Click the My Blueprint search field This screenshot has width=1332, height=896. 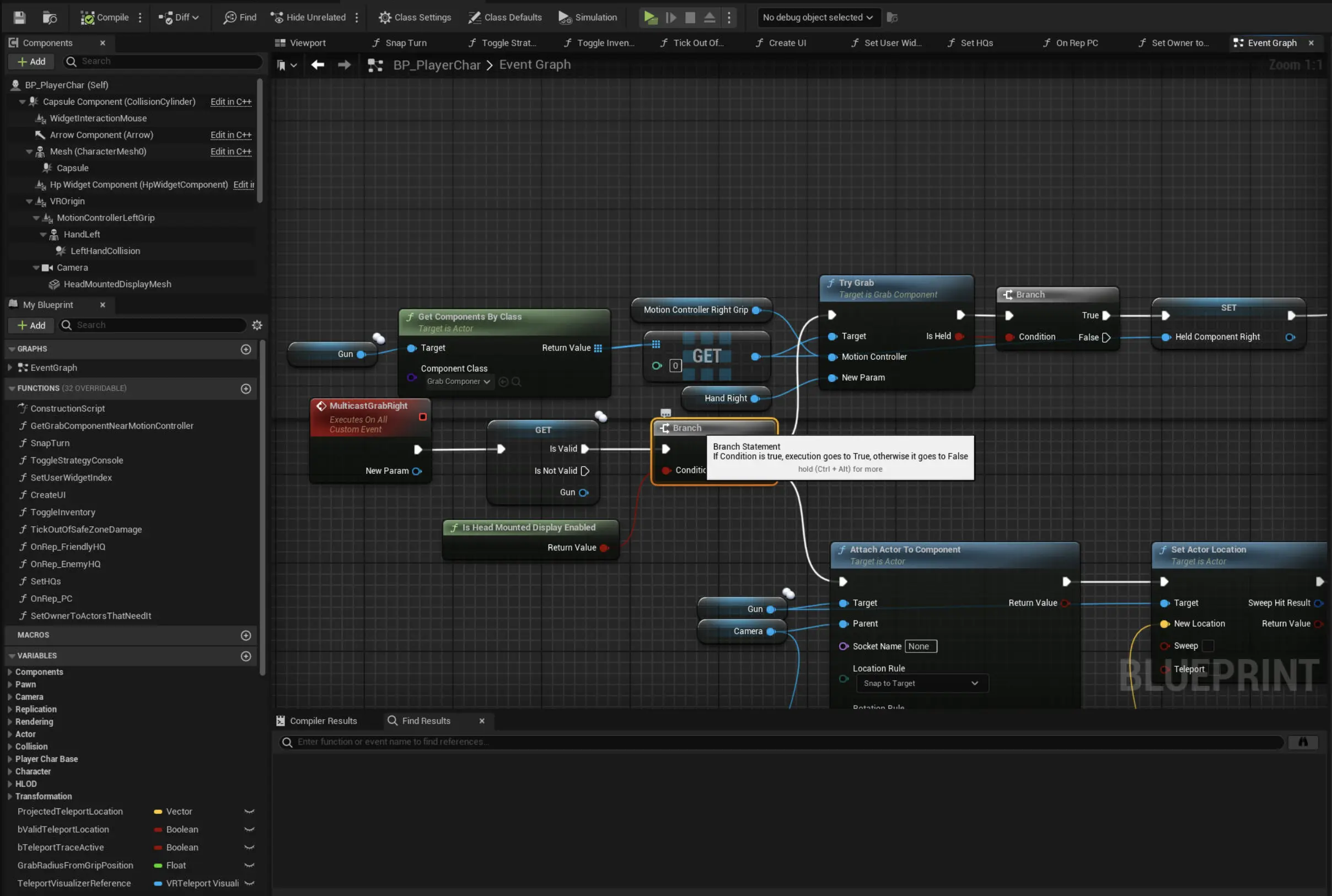[153, 325]
